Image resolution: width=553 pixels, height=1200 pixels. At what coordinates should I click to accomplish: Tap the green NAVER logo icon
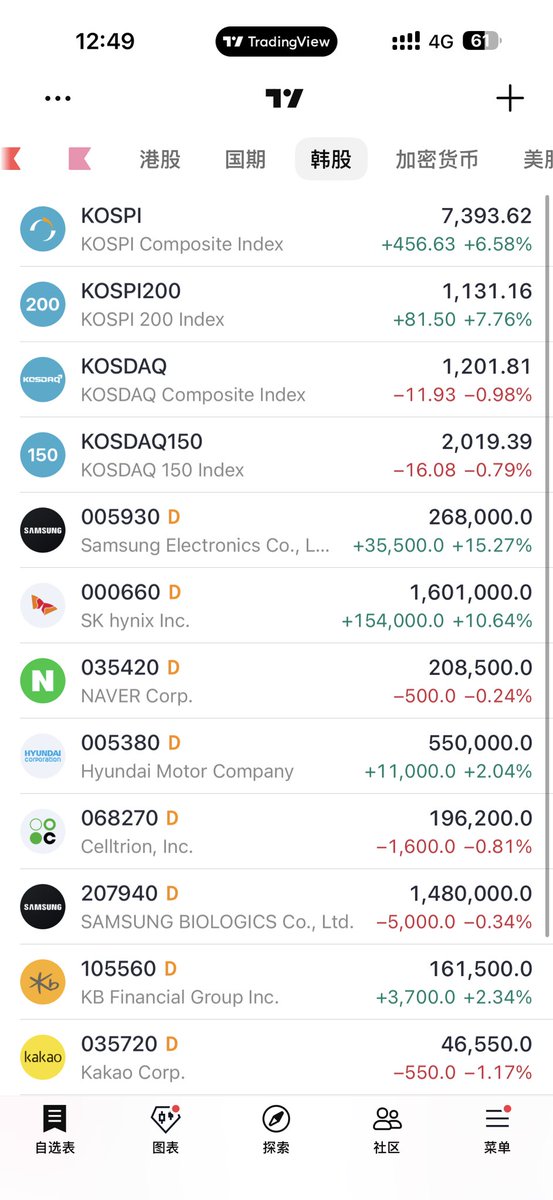[x=43, y=681]
